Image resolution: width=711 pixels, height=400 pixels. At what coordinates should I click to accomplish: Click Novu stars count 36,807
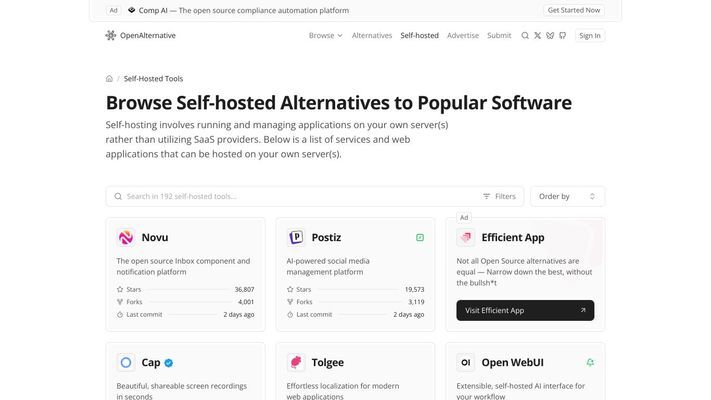pos(244,289)
